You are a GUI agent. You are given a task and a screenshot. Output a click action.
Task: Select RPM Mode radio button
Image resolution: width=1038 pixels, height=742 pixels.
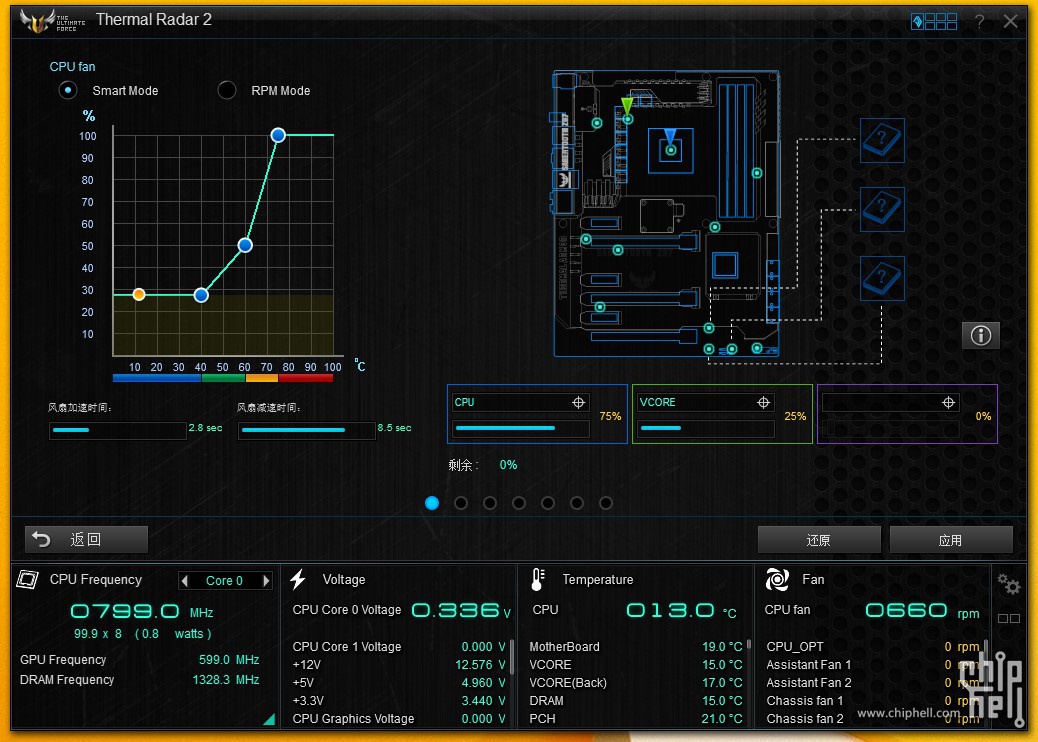point(226,90)
